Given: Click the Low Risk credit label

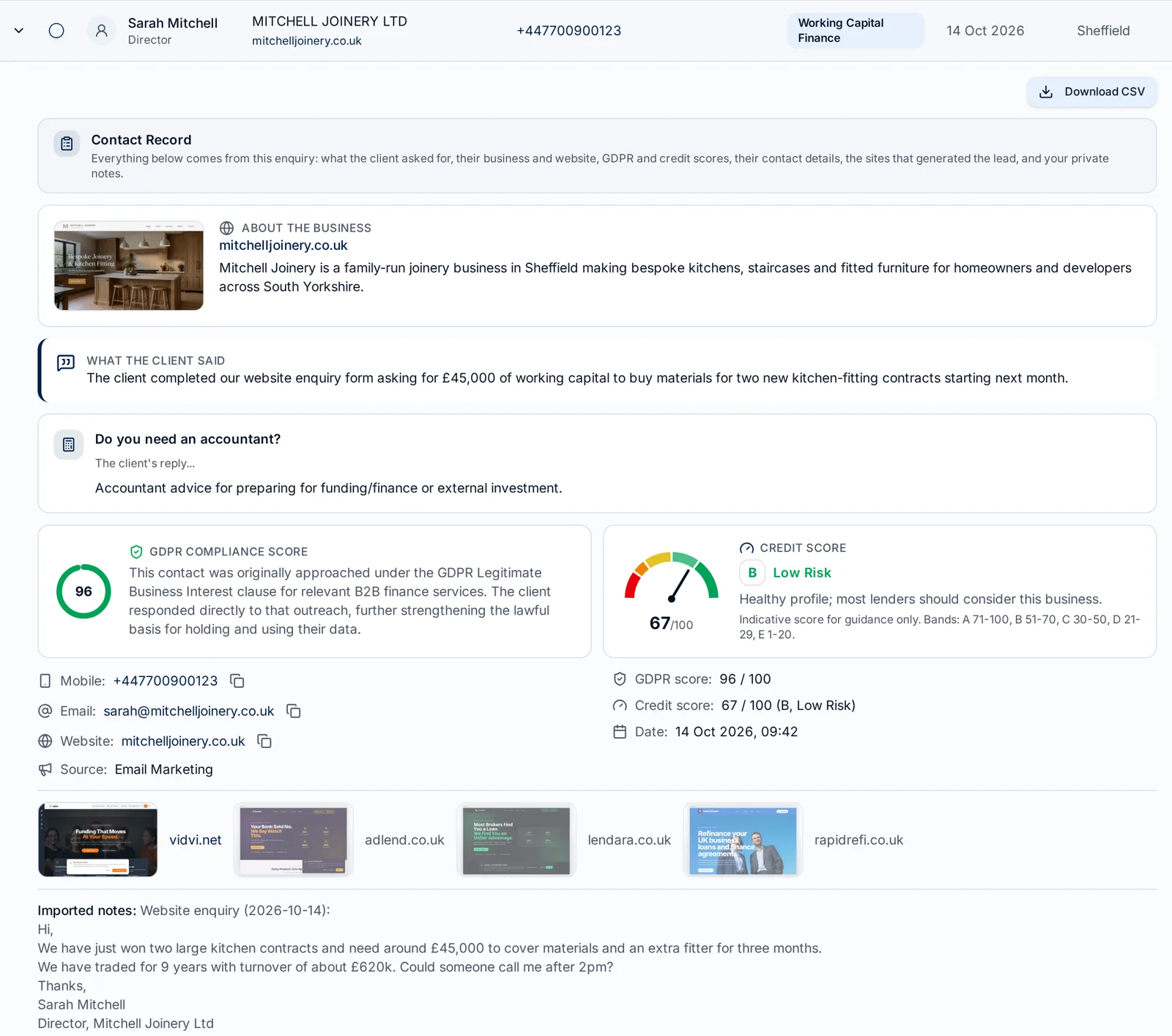Looking at the screenshot, I should point(802,573).
